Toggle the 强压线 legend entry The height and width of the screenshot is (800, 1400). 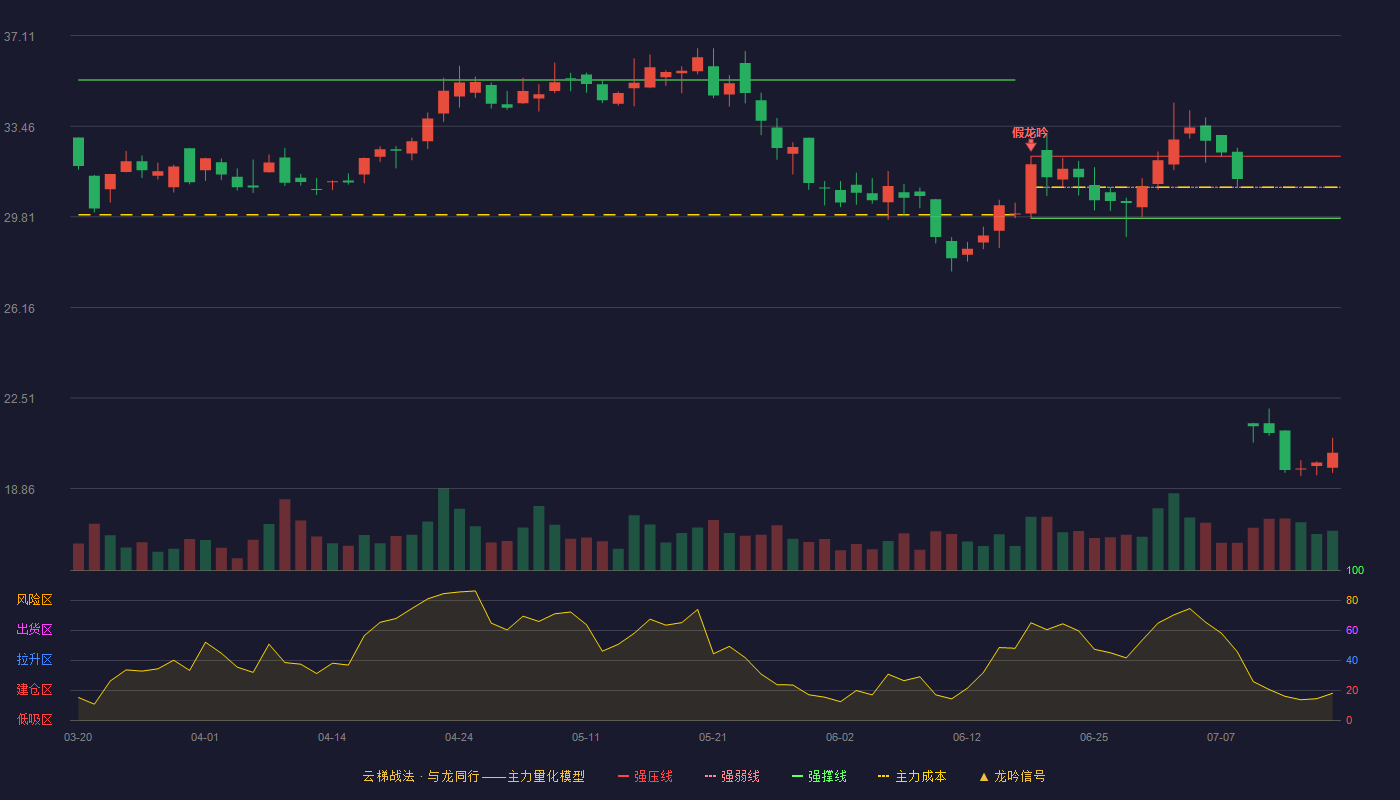[x=645, y=776]
